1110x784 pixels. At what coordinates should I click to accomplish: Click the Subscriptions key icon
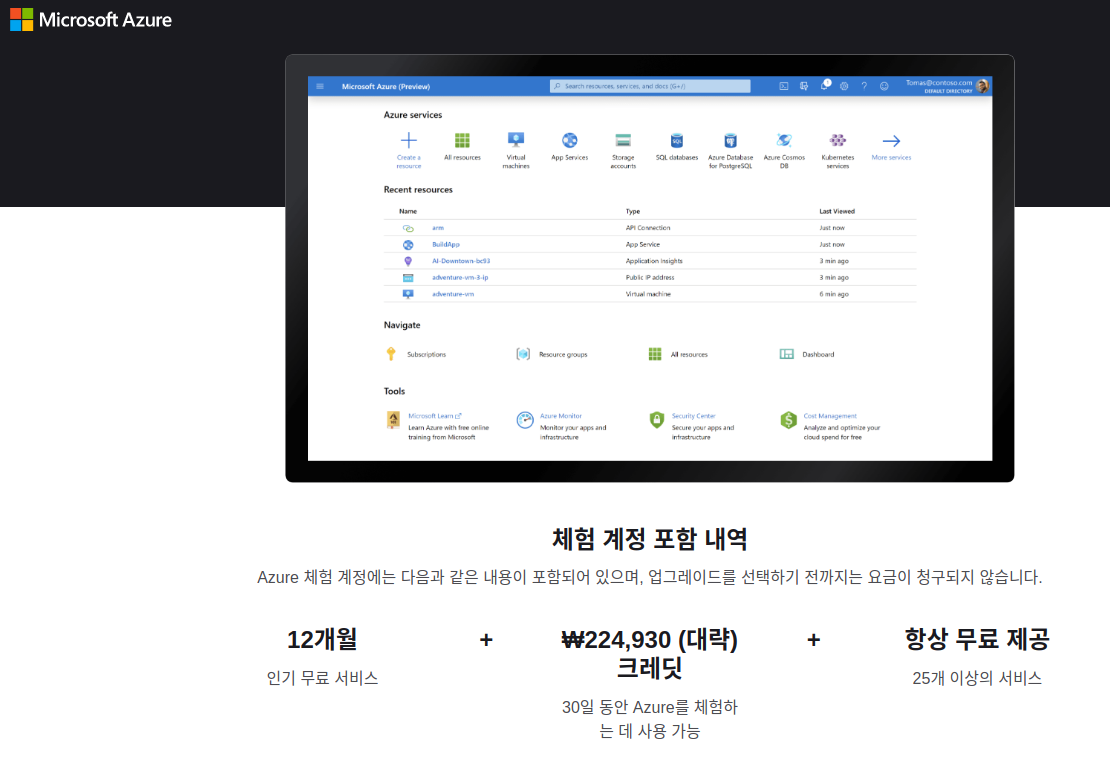[x=391, y=354]
